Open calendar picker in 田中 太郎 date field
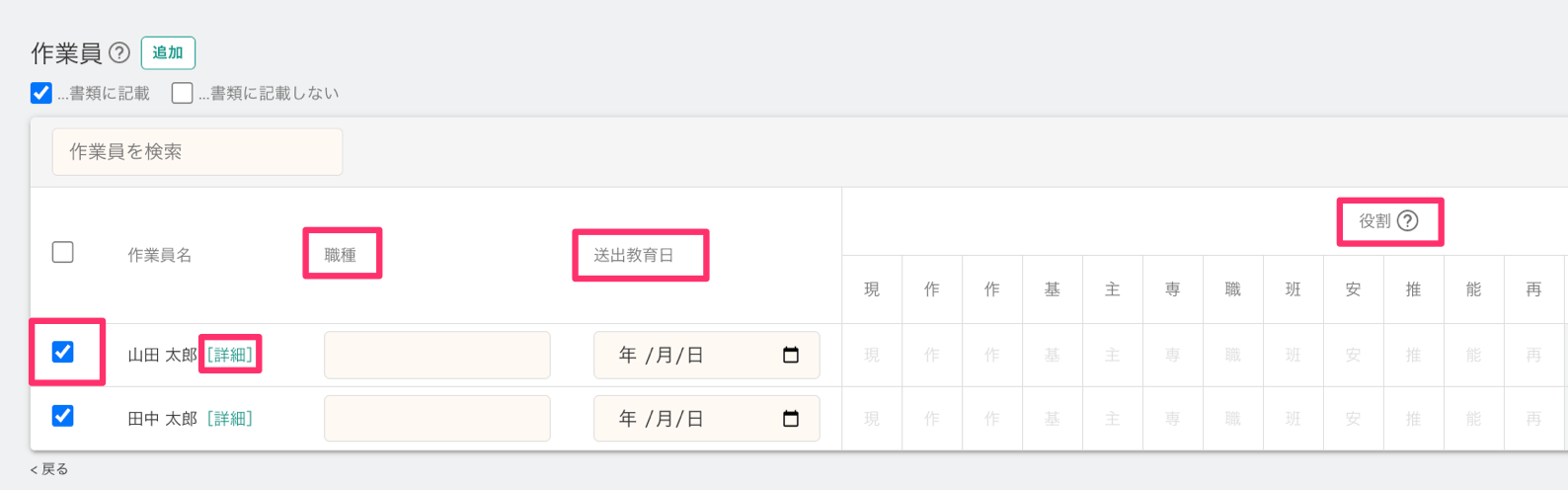Screen dimensions: 1568x490 pos(791,419)
